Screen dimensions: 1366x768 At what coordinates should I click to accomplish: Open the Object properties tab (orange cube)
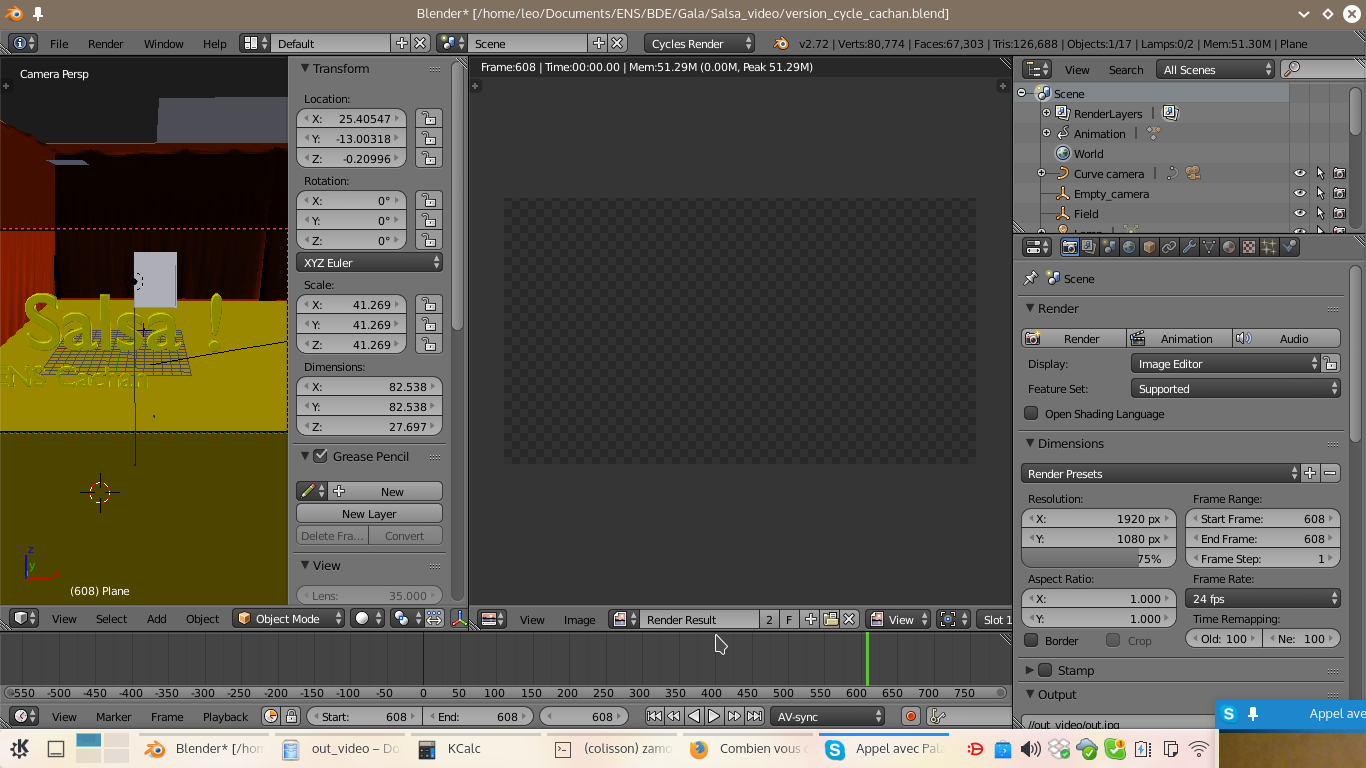click(1149, 247)
